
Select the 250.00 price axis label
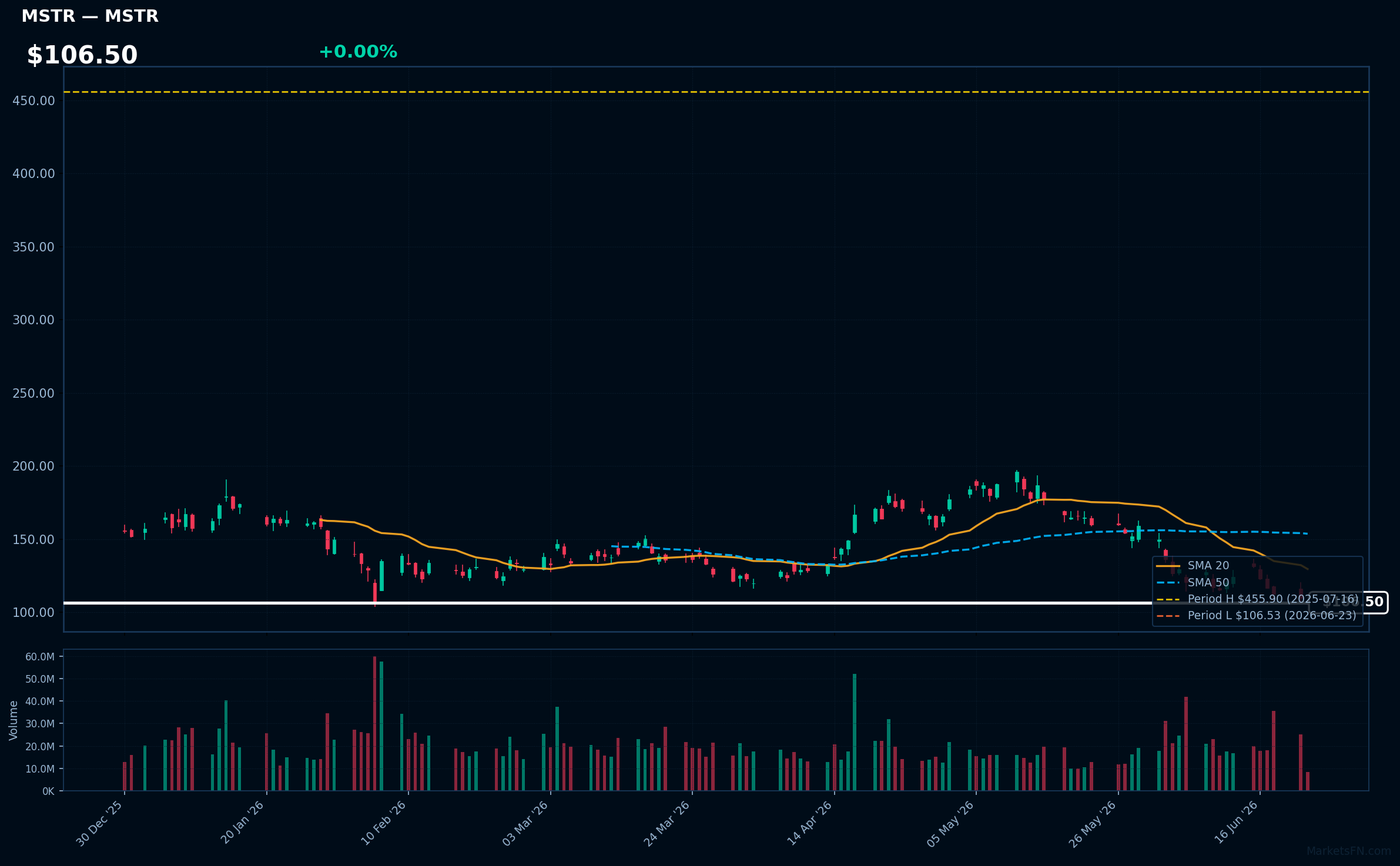tap(34, 394)
